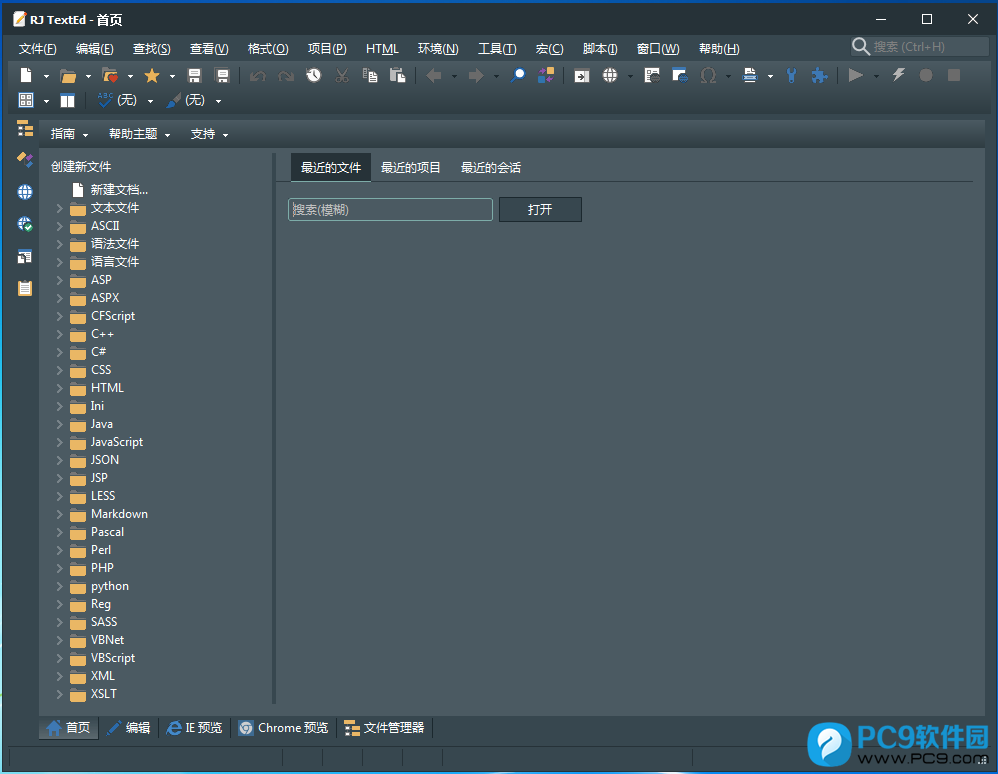998x774 pixels.
Task: Select the 首页 bottom tab
Action: [69, 728]
